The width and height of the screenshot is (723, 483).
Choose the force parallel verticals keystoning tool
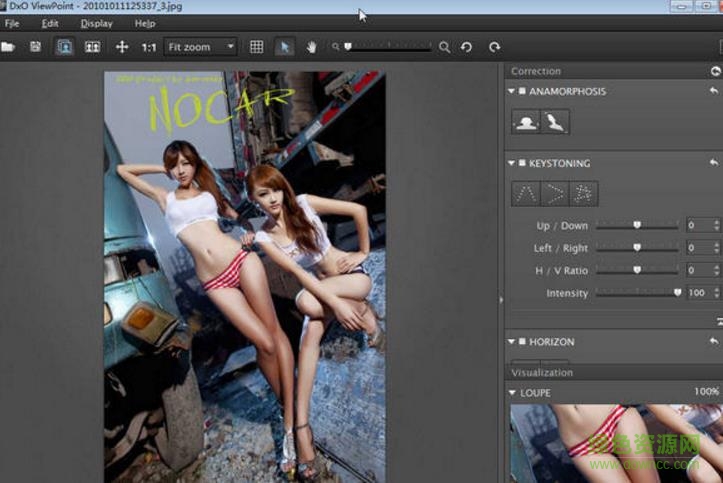526,193
